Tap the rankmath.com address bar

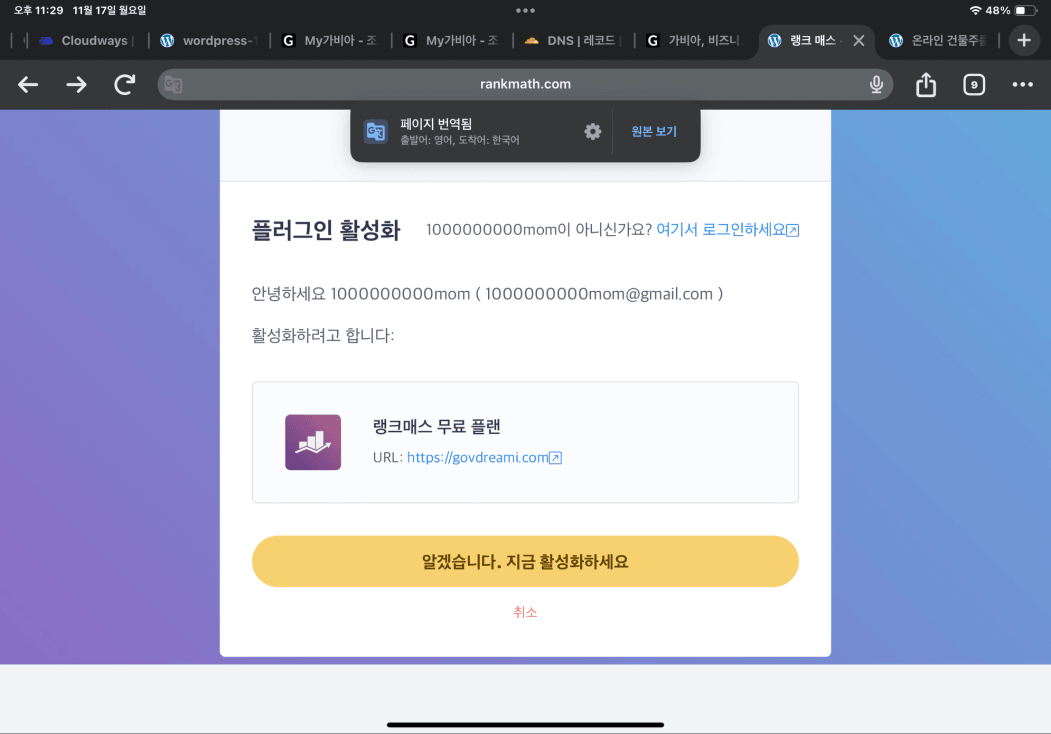click(x=525, y=85)
